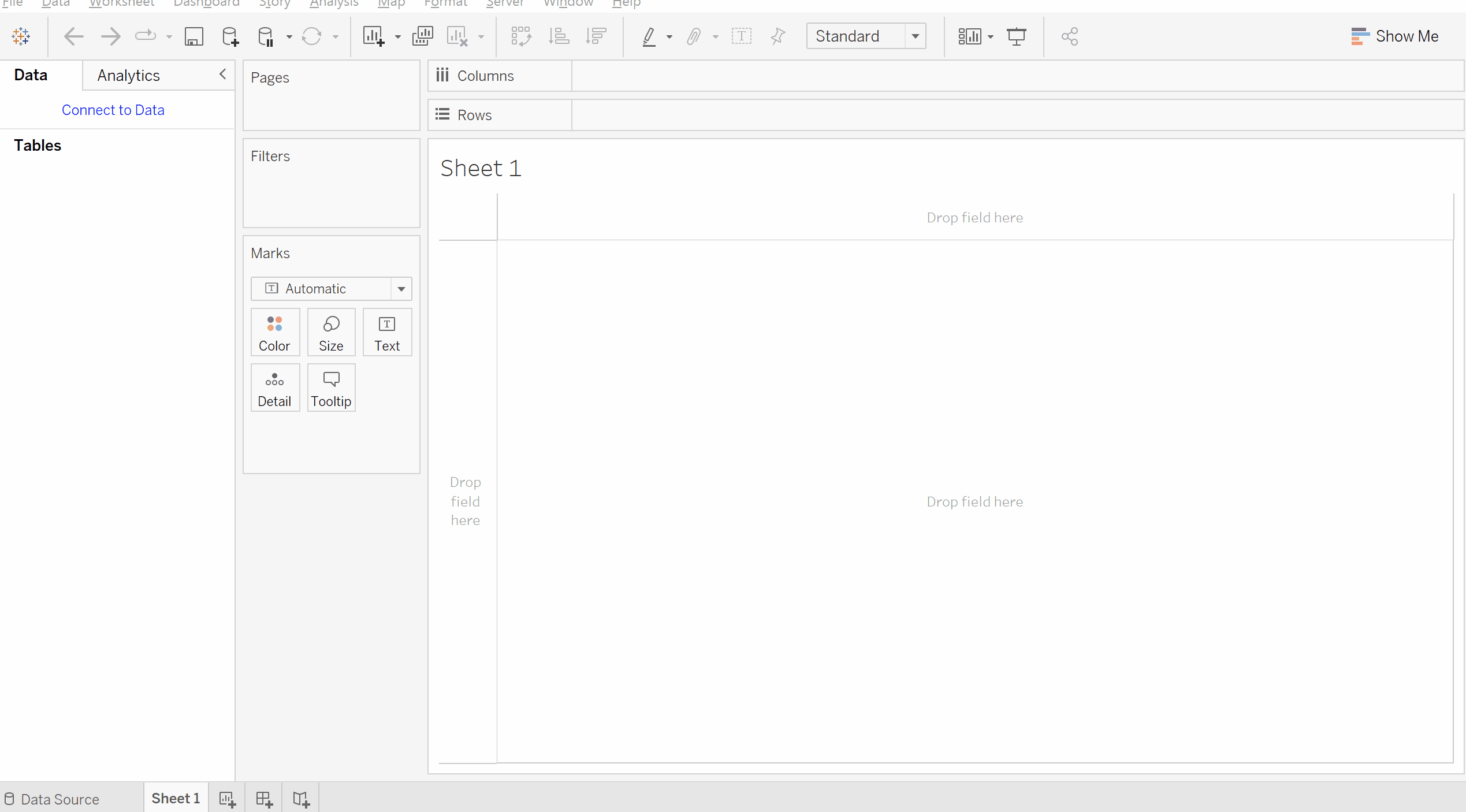Toggle the Size marks card
Image resolution: width=1466 pixels, height=812 pixels.
(x=331, y=332)
